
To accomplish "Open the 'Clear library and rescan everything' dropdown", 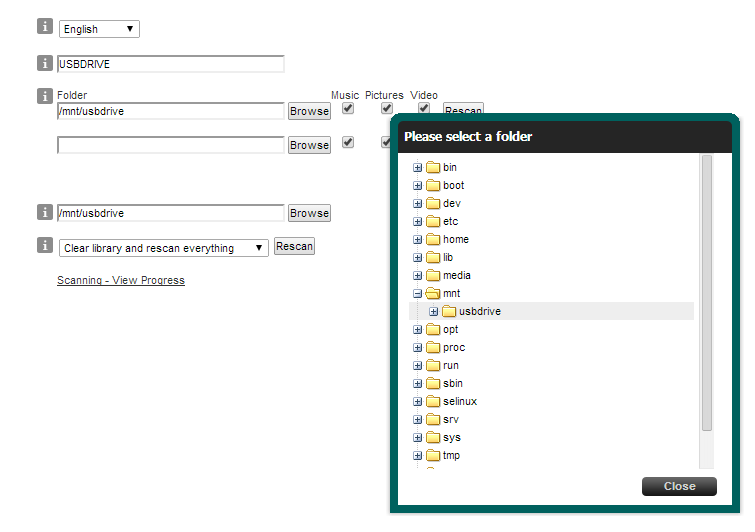I will (163, 248).
